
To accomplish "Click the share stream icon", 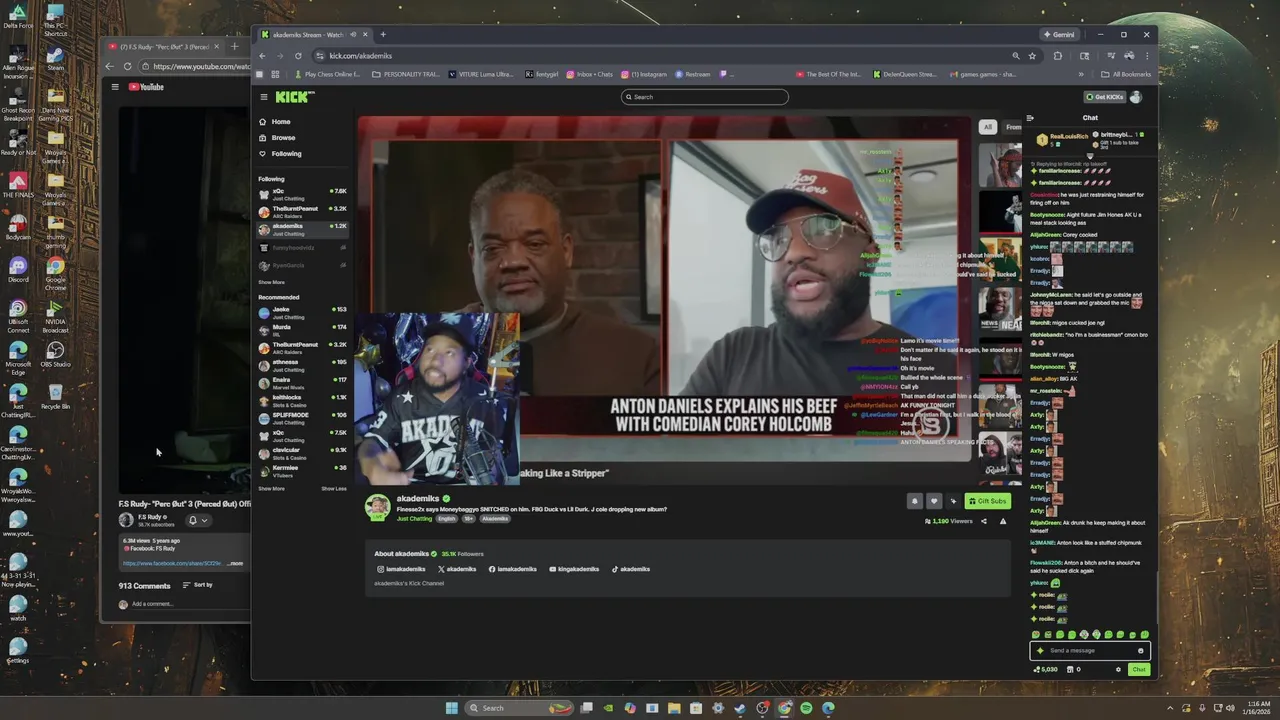I will pos(984,521).
